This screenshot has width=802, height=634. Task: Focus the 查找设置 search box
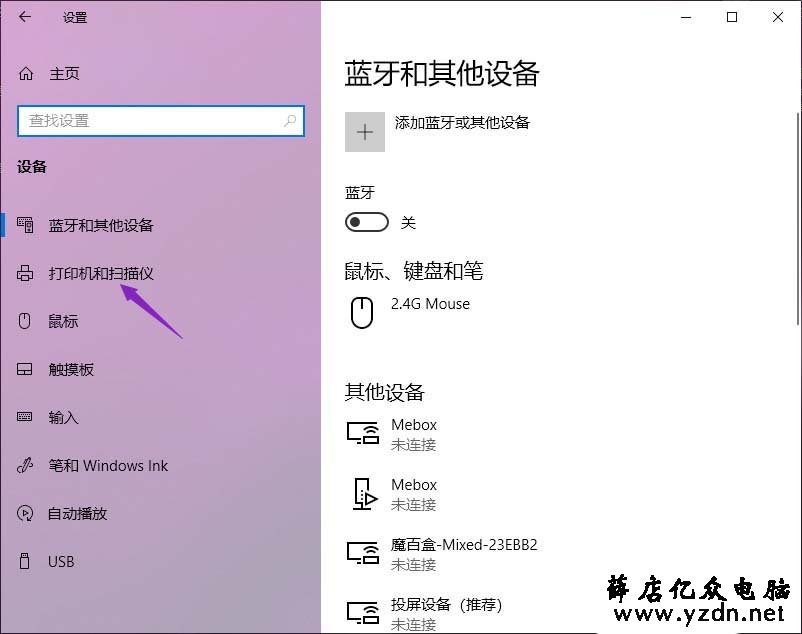click(161, 121)
